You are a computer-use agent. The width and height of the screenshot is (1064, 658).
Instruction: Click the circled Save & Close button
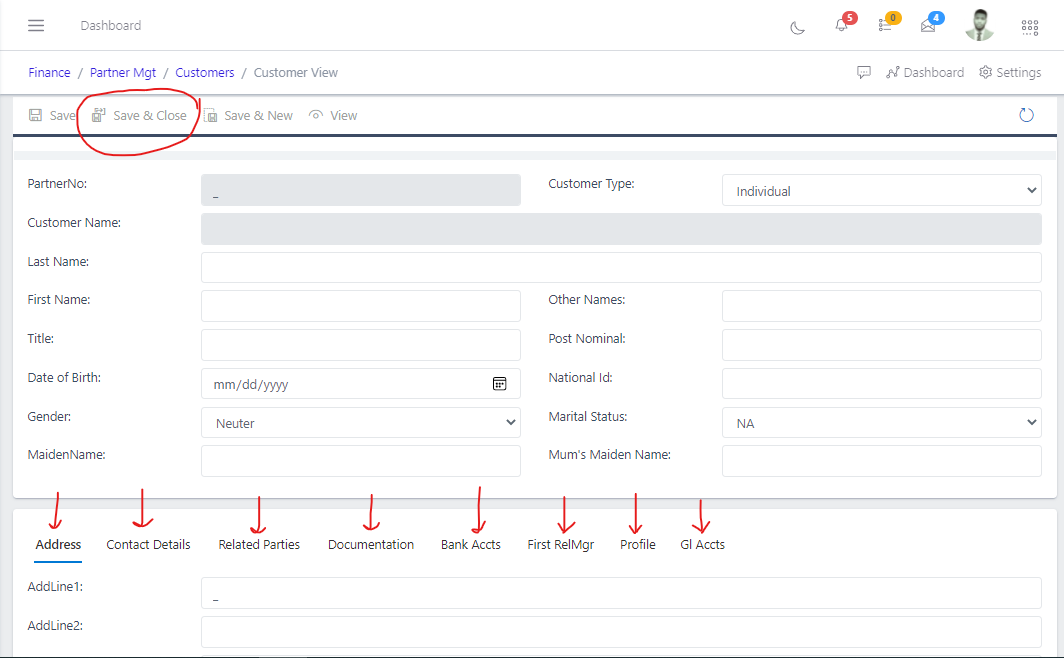pyautogui.click(x=138, y=115)
